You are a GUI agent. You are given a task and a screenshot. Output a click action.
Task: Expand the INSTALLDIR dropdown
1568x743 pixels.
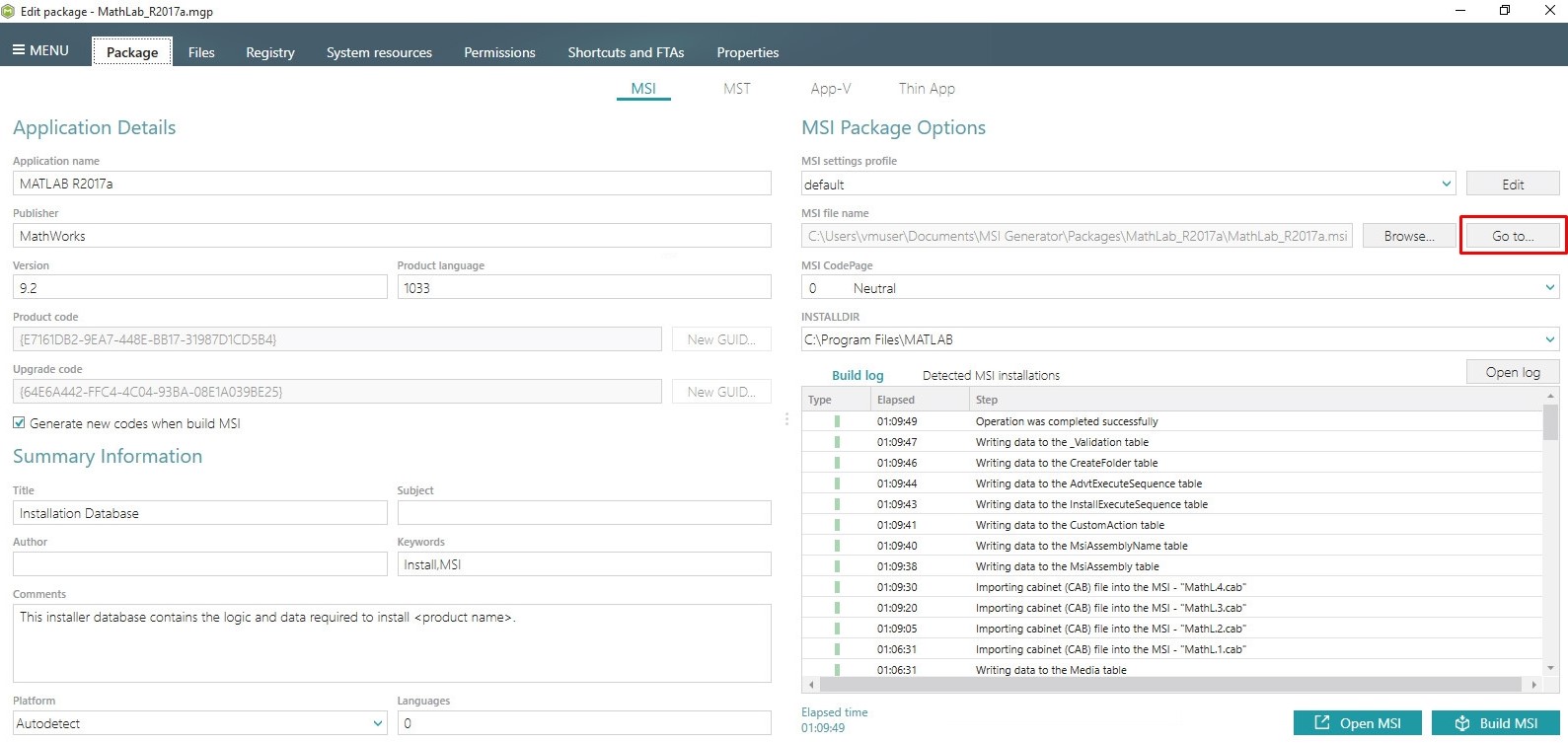coord(1549,339)
